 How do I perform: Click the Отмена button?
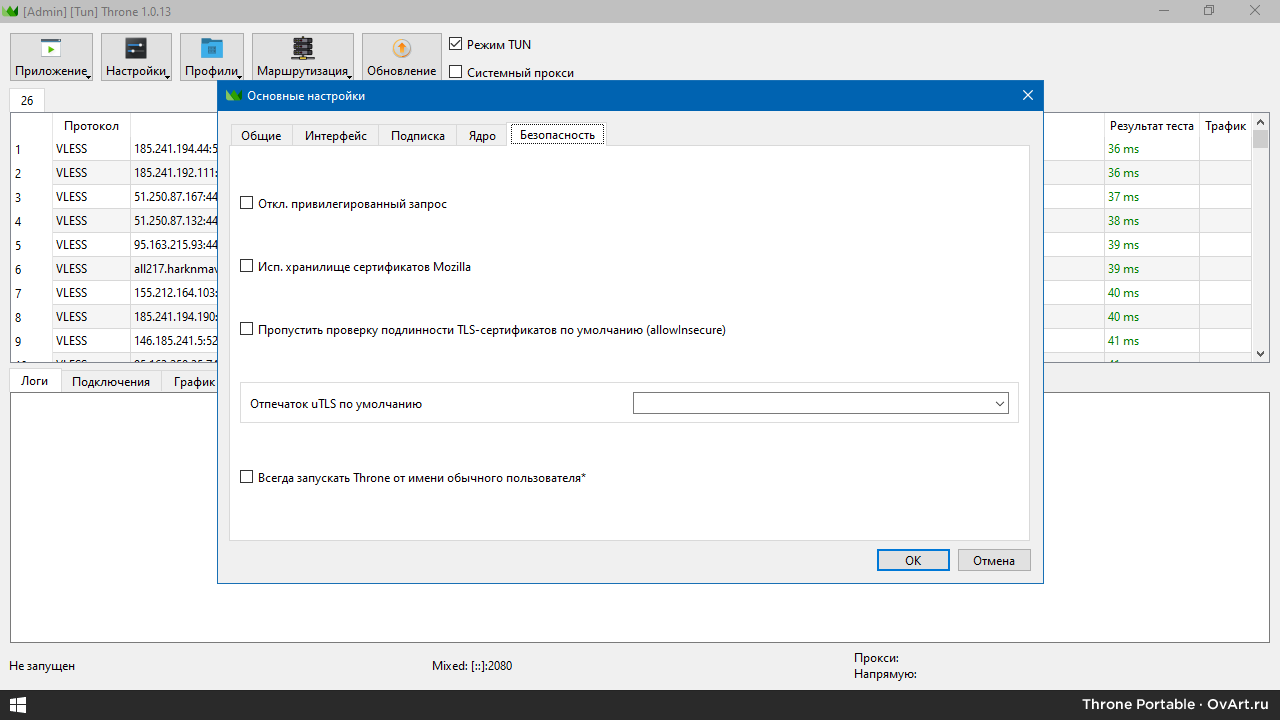point(993,560)
